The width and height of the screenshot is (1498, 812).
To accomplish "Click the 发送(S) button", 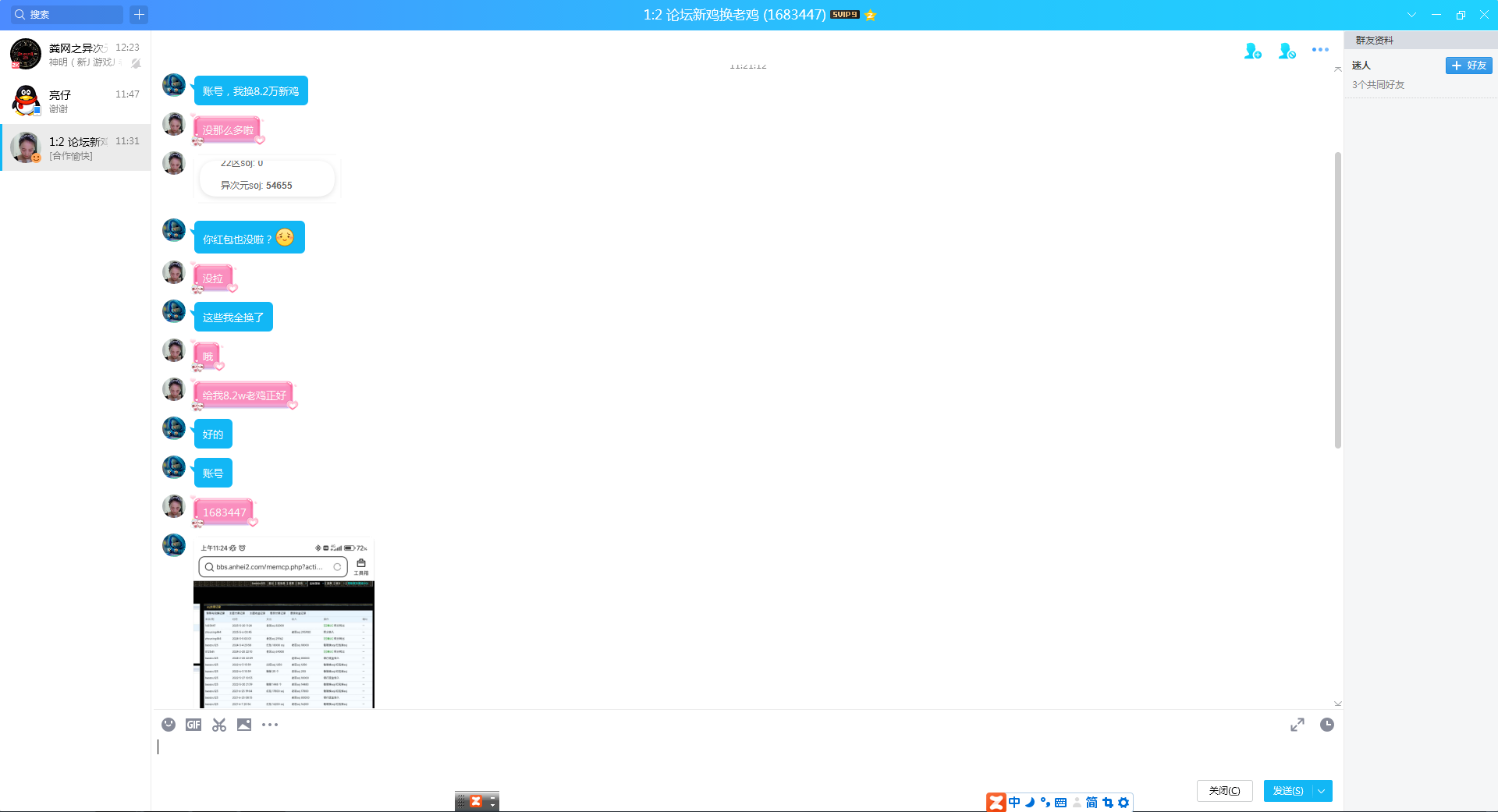I will (x=1288, y=791).
